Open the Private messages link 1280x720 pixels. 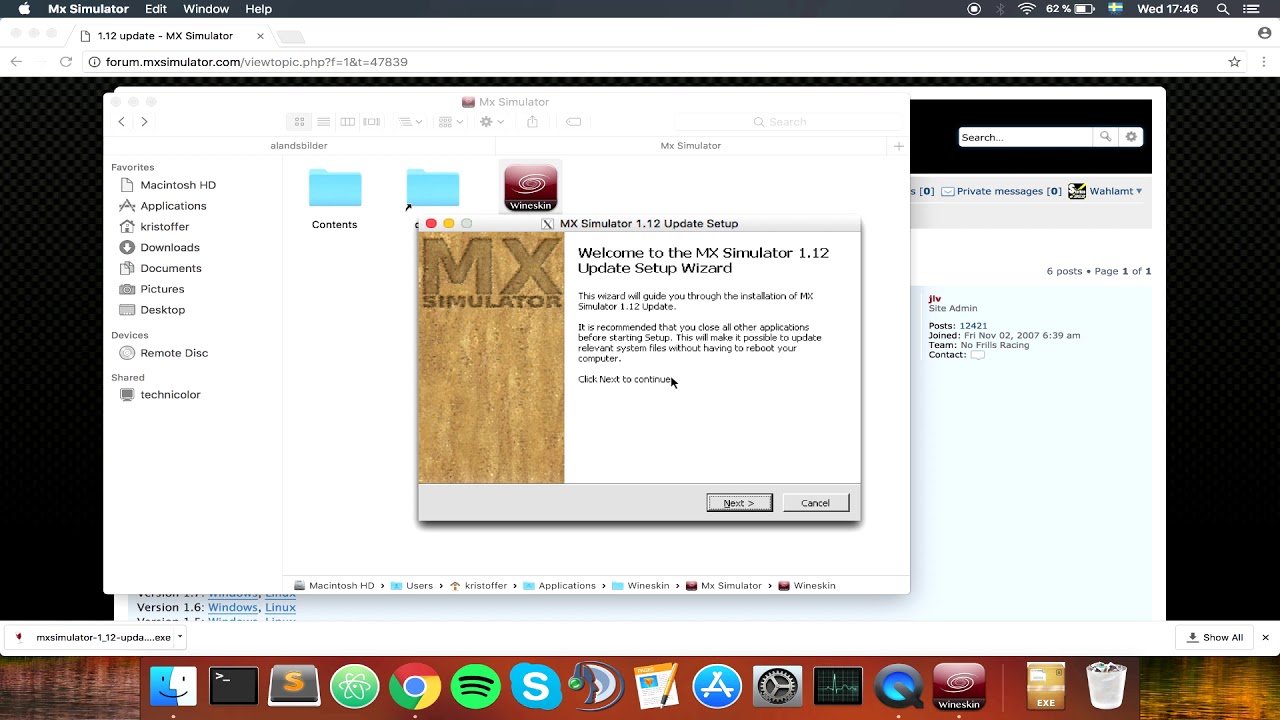click(1001, 191)
